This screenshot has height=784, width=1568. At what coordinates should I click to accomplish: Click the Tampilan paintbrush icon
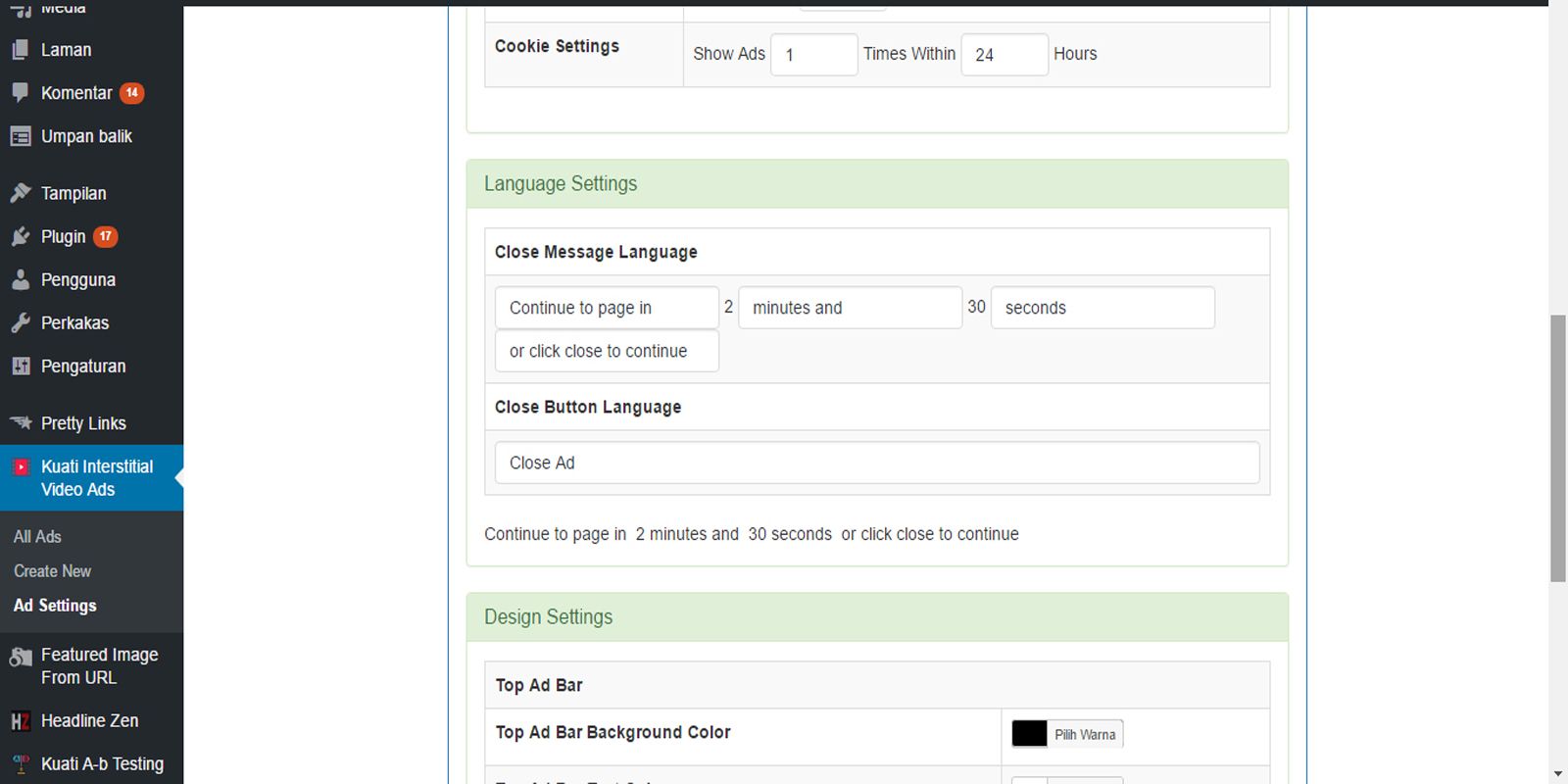21,193
